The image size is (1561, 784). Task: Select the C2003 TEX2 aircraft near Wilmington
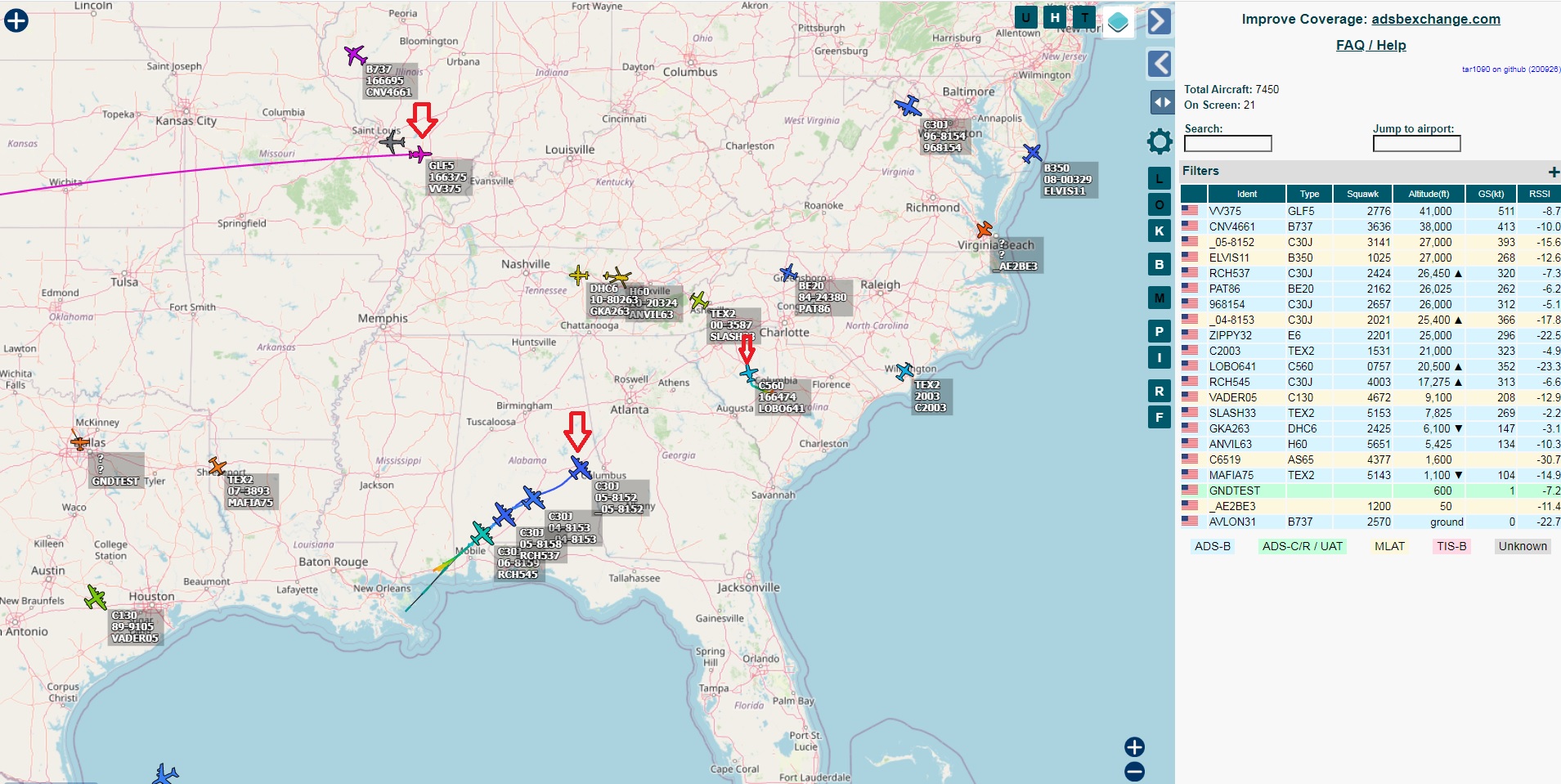click(904, 372)
